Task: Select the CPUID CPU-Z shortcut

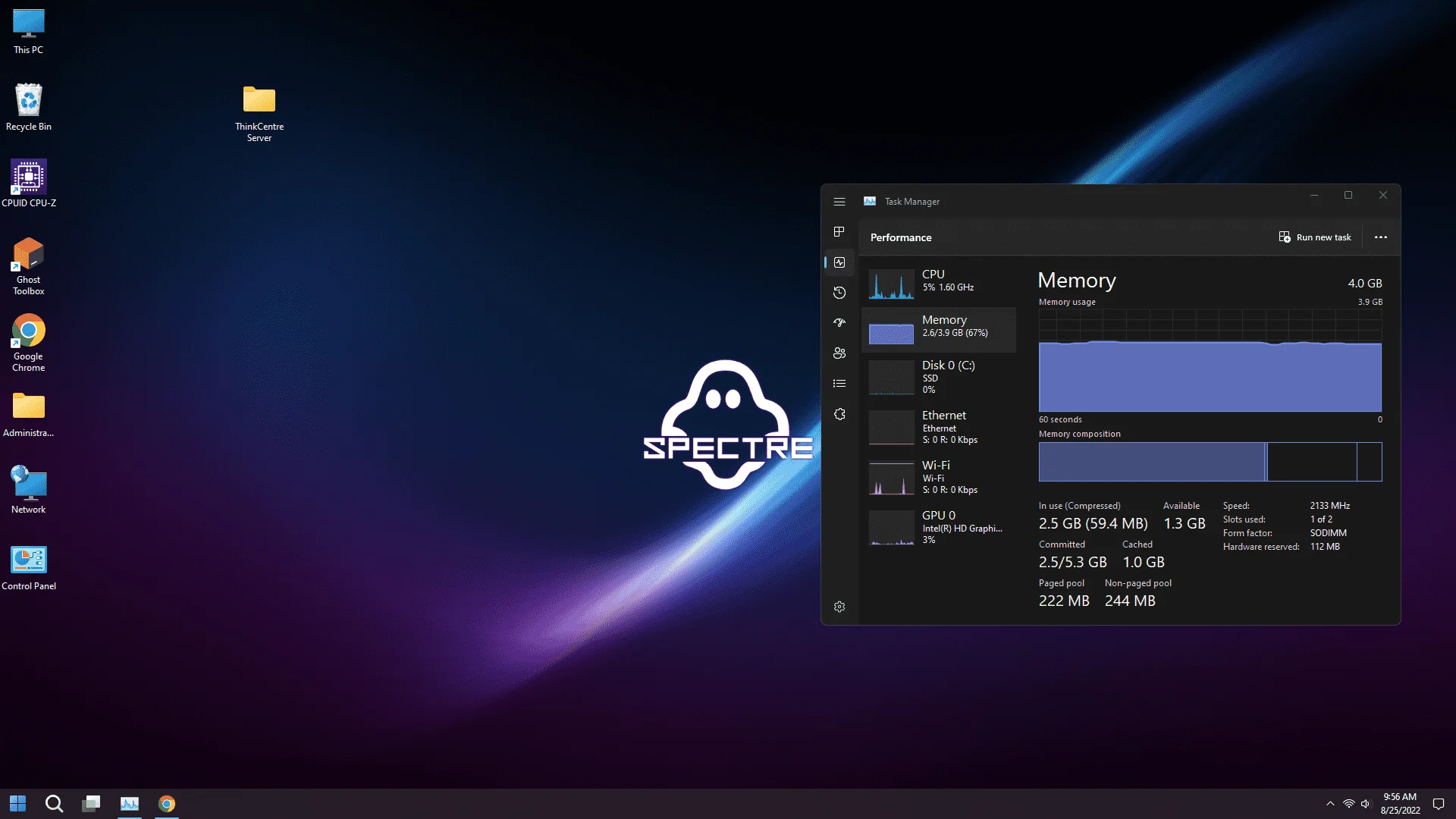Action: coord(29,184)
